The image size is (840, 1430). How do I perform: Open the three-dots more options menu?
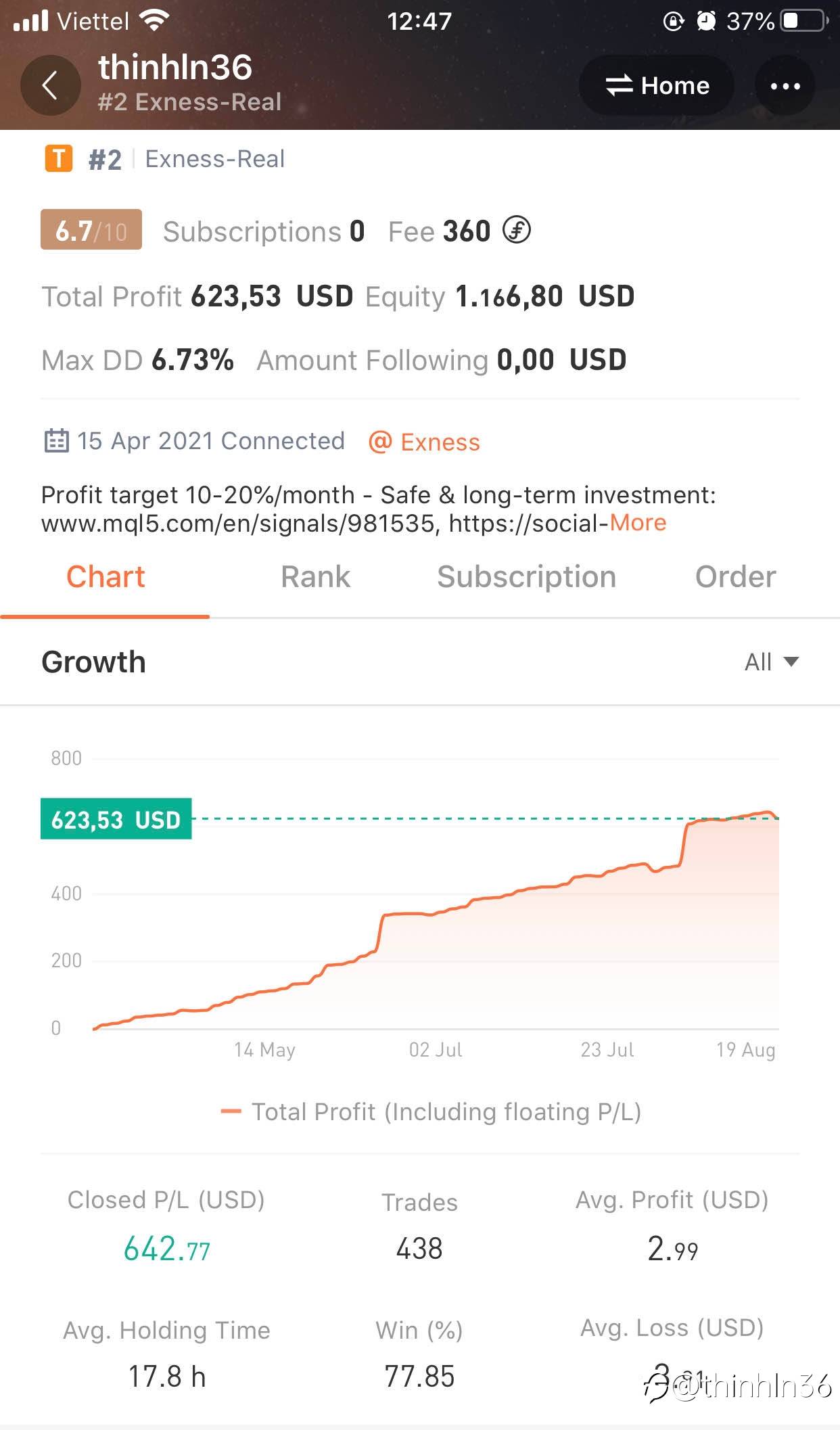click(x=785, y=86)
